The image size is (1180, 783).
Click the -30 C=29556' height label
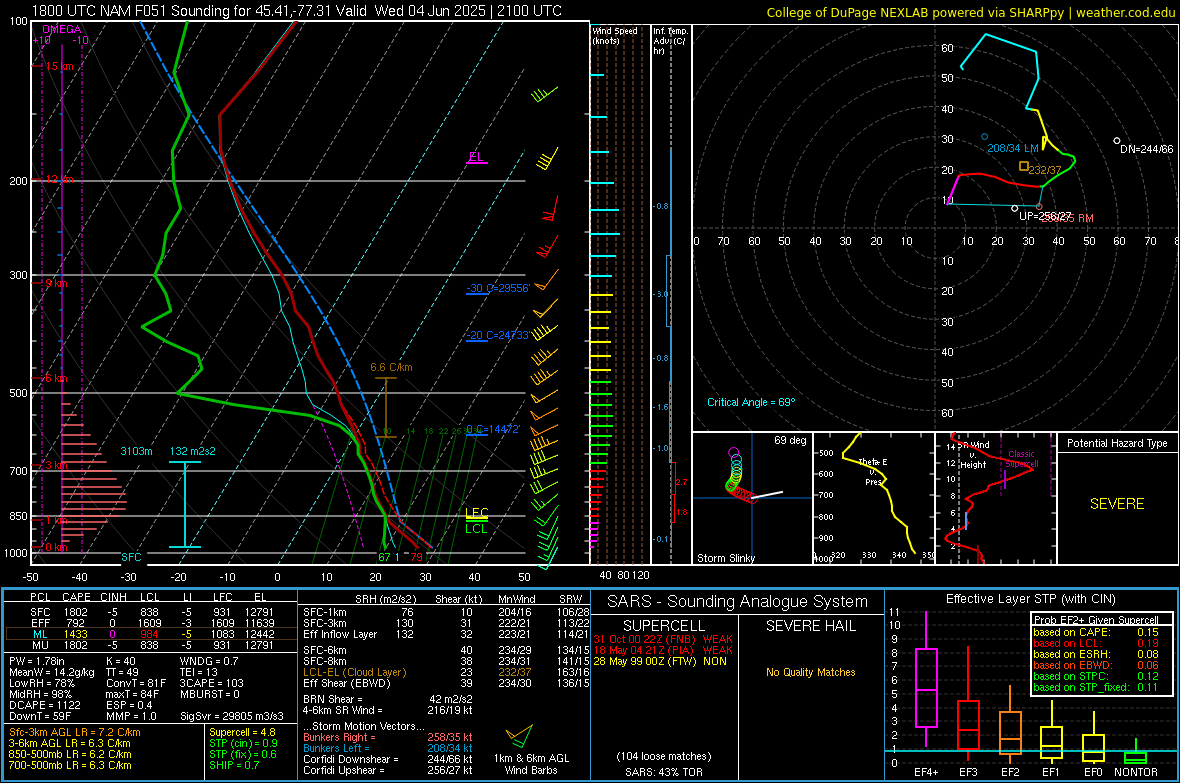[498, 288]
